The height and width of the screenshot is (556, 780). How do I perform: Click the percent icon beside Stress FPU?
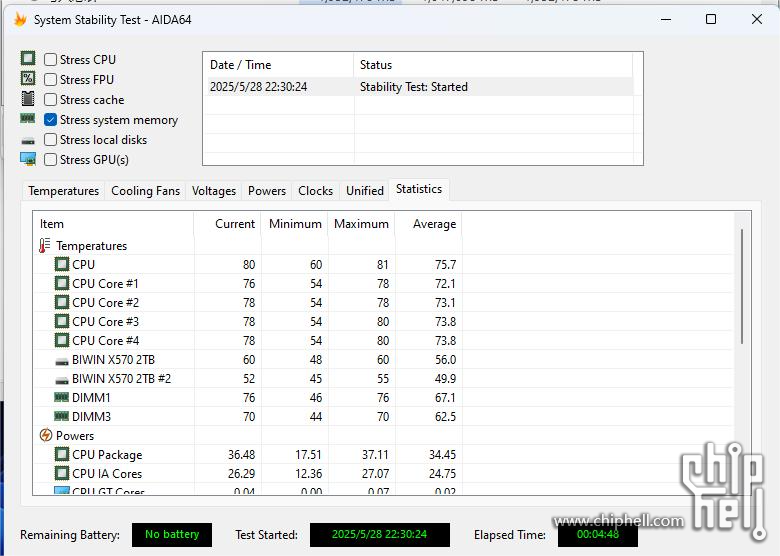[x=28, y=78]
